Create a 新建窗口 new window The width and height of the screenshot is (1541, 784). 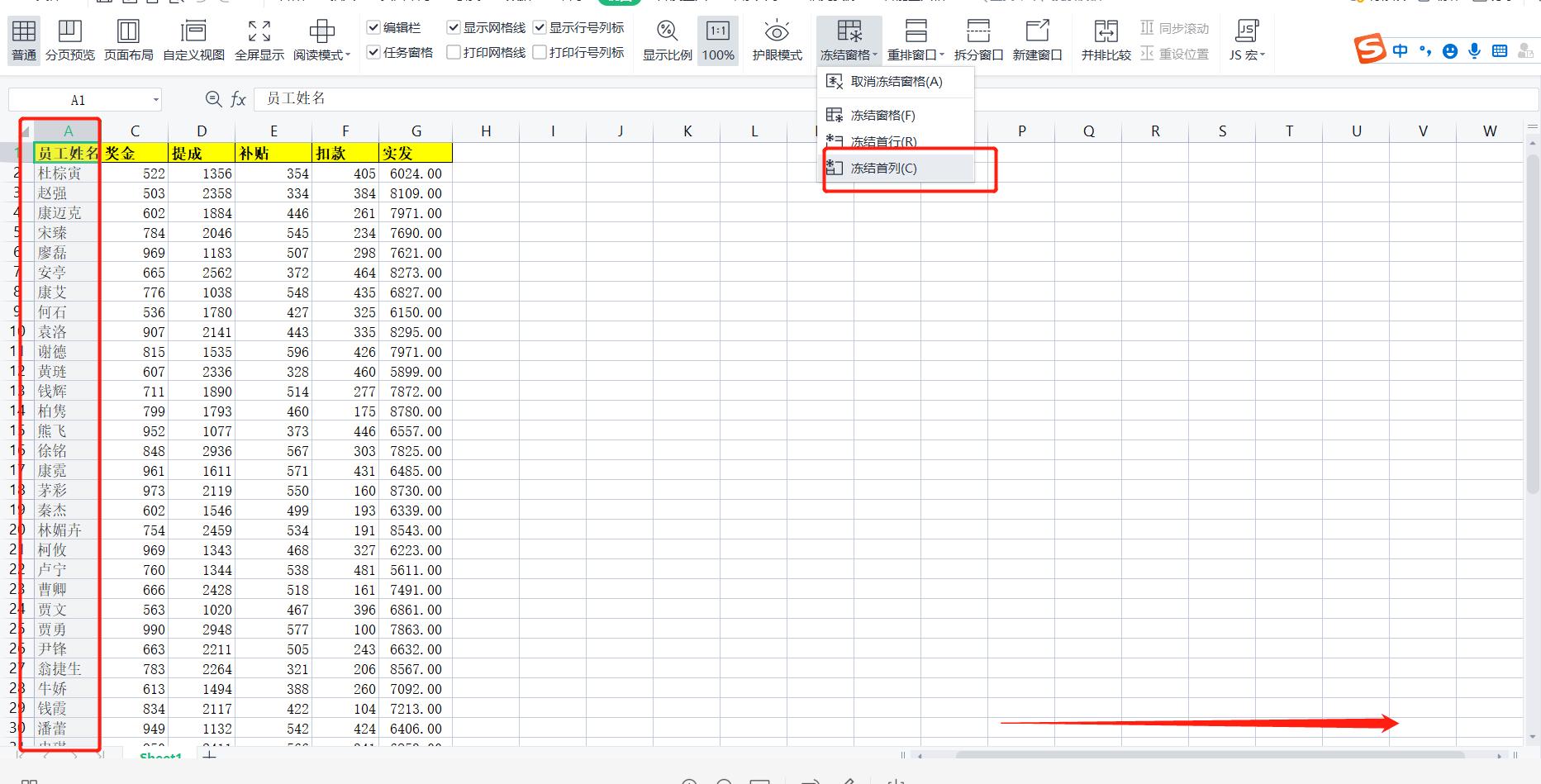coord(1038,40)
